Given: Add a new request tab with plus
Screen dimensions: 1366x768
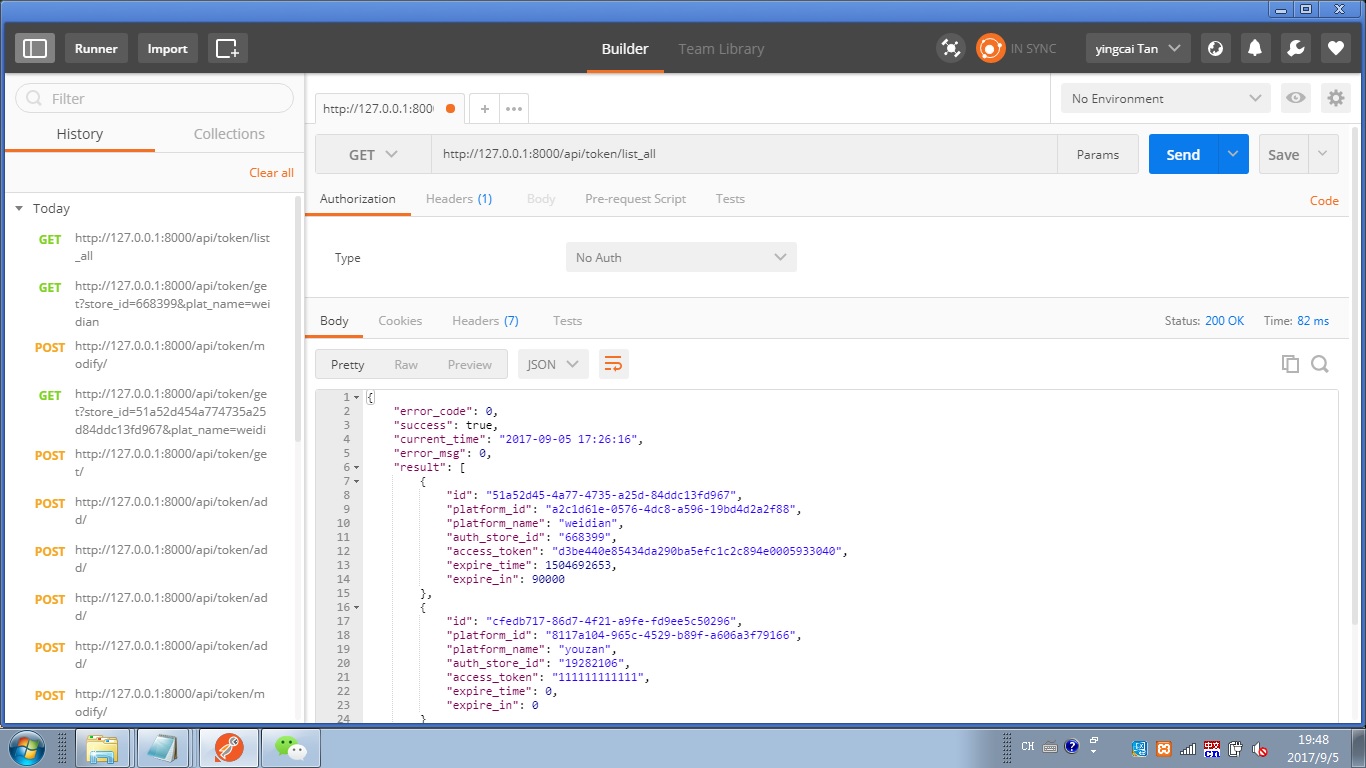Looking at the screenshot, I should coord(484,109).
